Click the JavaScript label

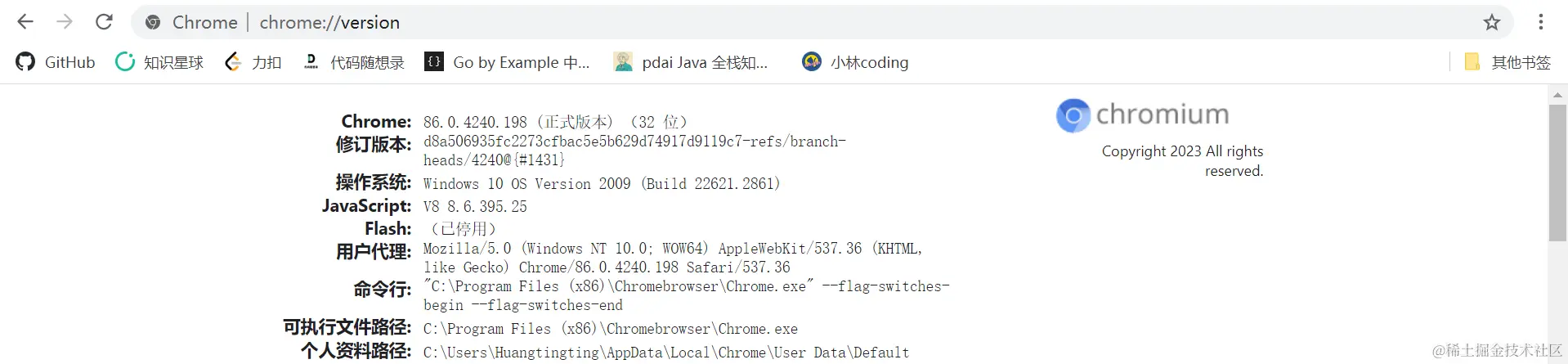pyautogui.click(x=366, y=206)
